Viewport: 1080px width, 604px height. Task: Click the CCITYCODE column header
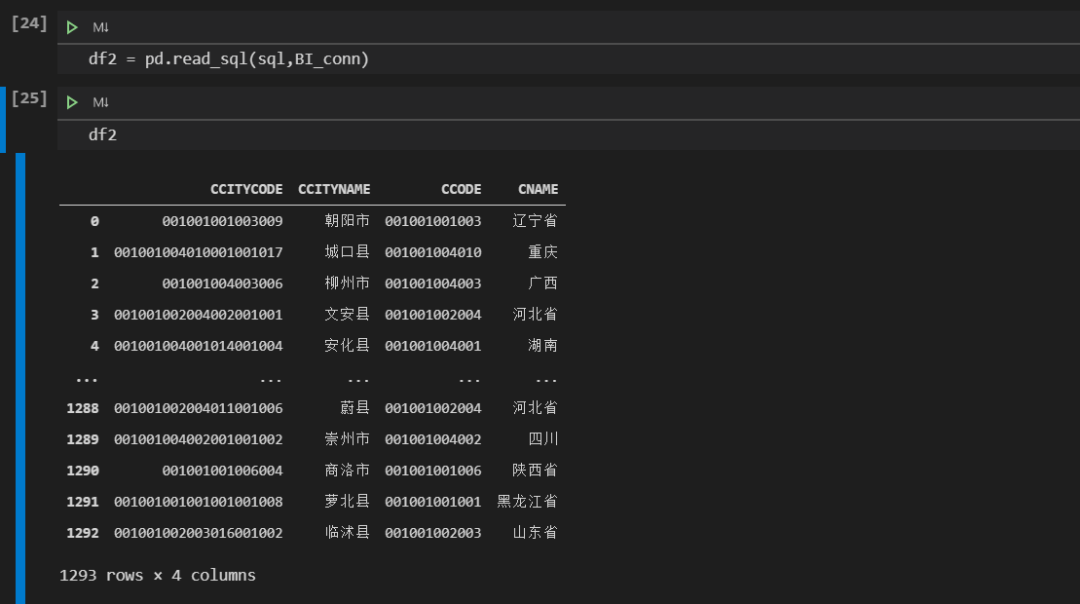pyautogui.click(x=247, y=189)
